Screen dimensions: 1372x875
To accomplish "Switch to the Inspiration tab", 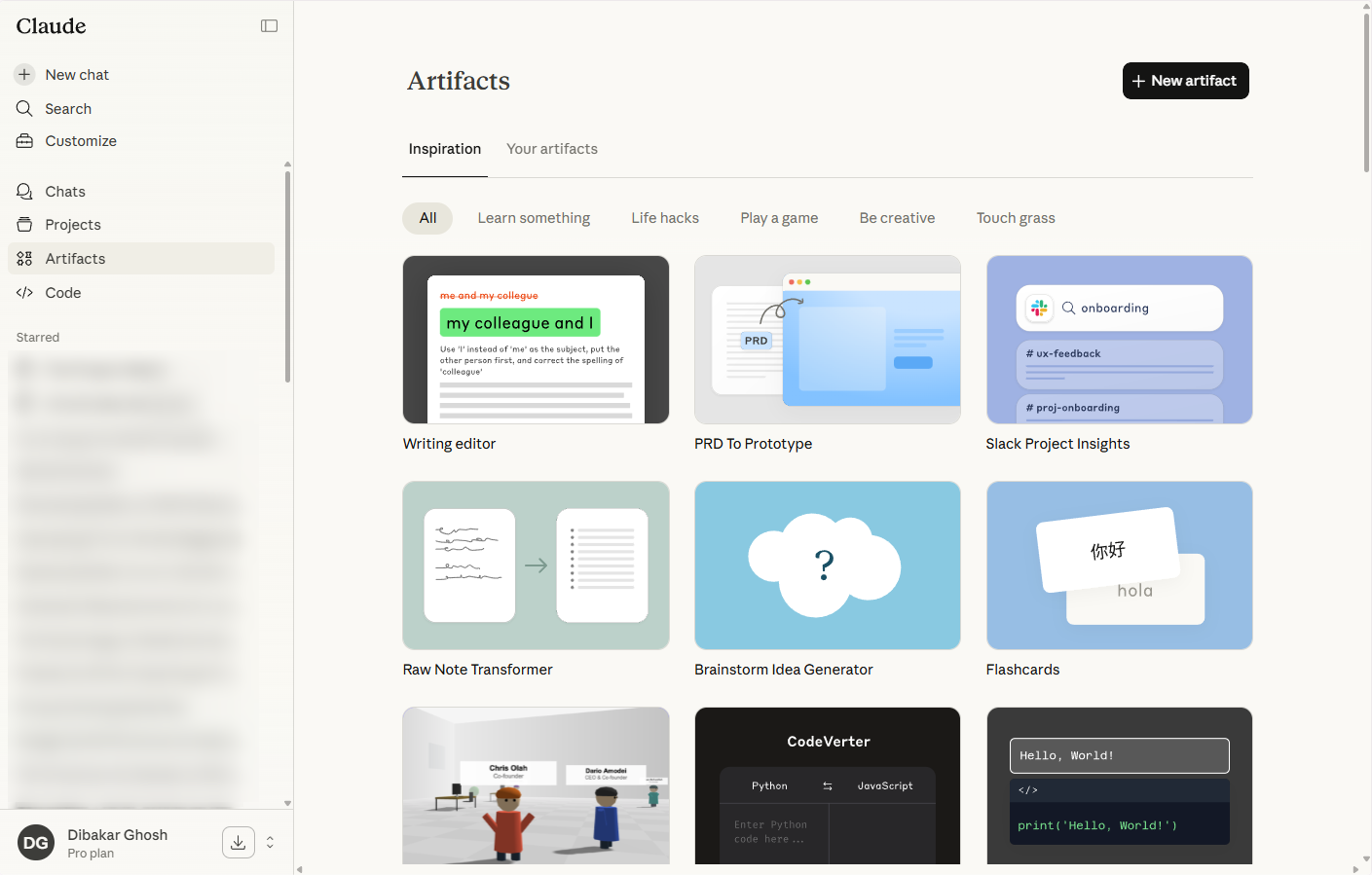I will pos(445,149).
